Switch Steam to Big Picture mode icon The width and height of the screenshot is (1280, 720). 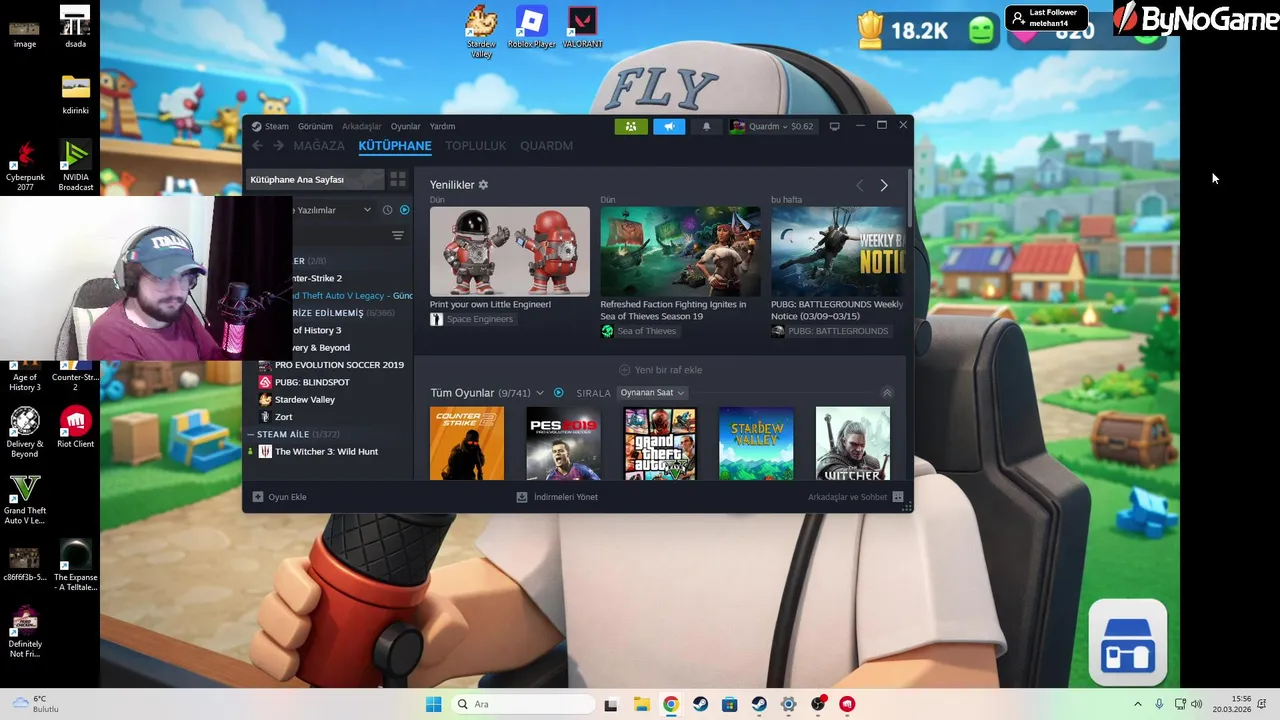[834, 126]
